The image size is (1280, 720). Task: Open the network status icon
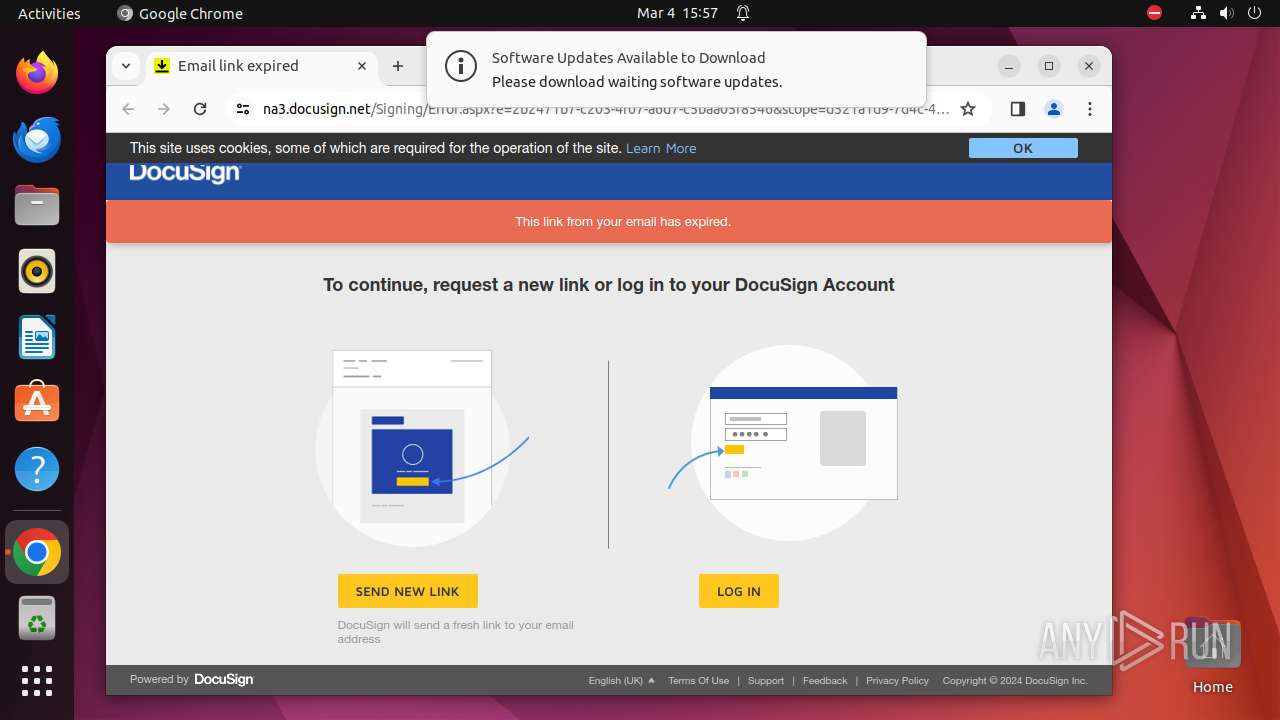[x=1199, y=13]
